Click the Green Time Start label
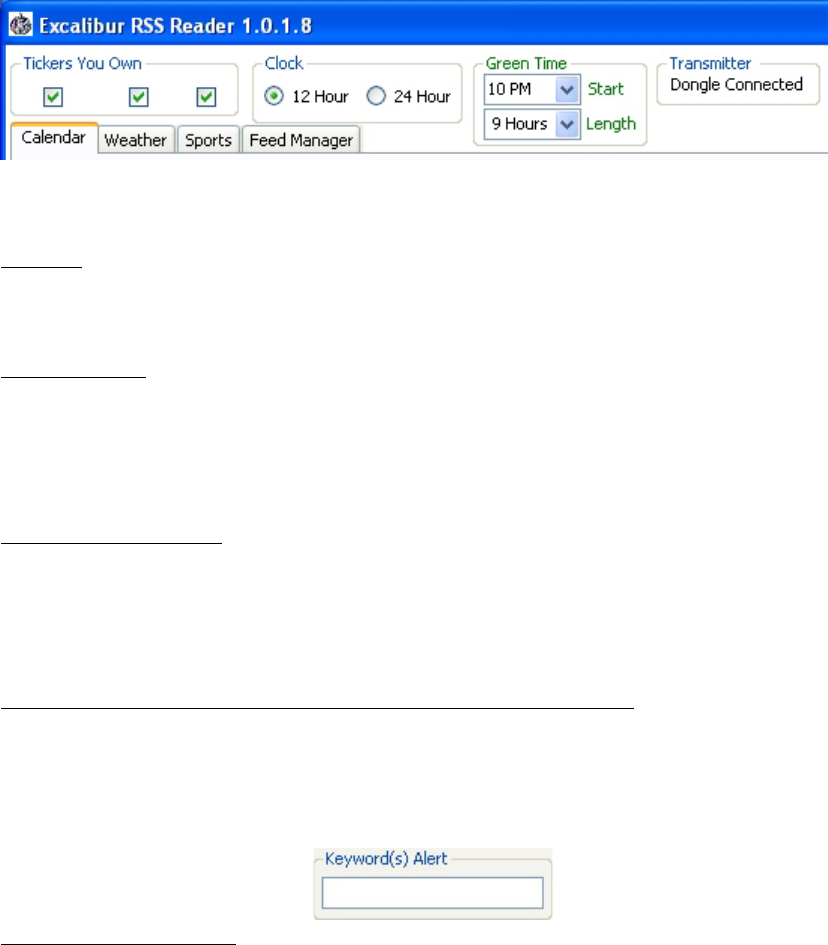Viewport: 828px width, 945px height. [606, 89]
